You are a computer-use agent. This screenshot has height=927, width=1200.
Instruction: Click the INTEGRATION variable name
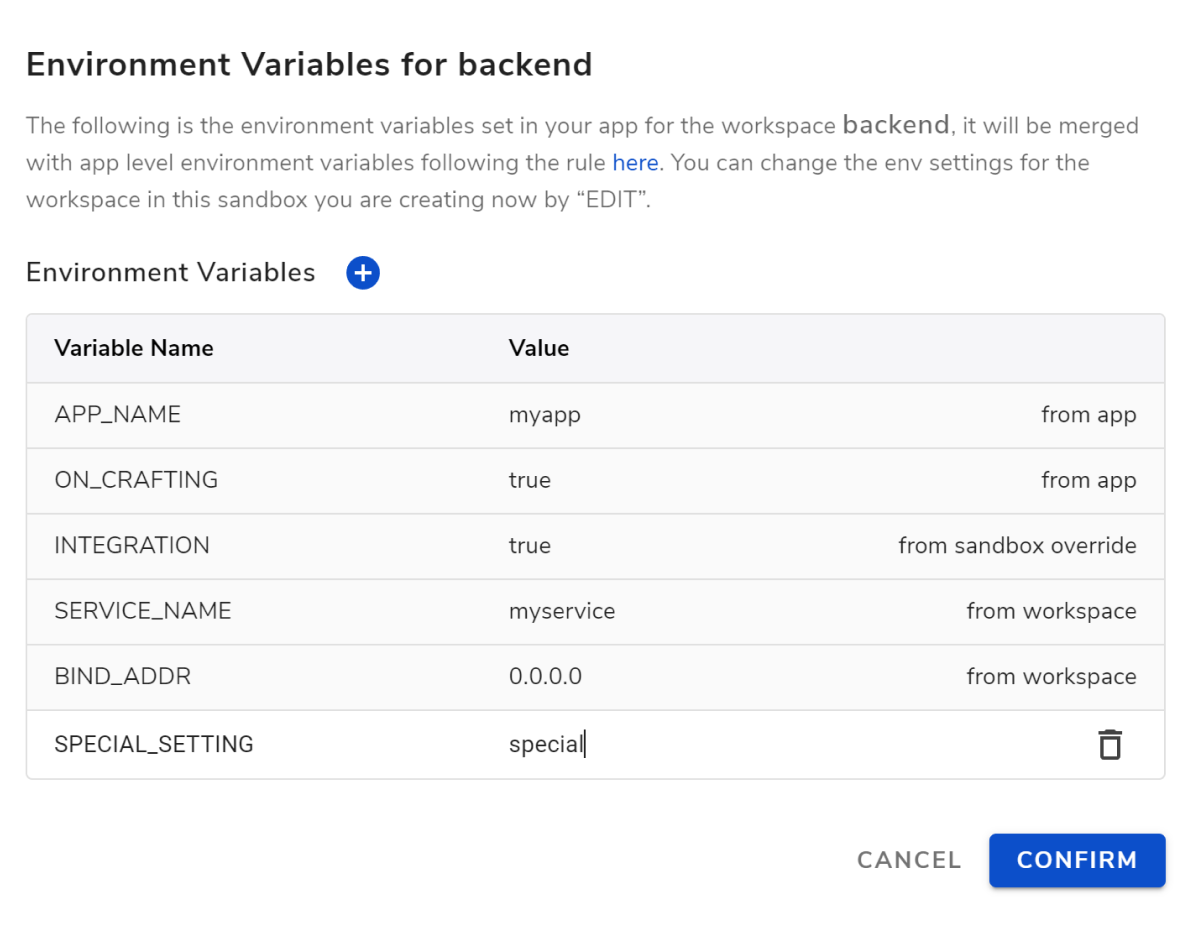coord(132,545)
